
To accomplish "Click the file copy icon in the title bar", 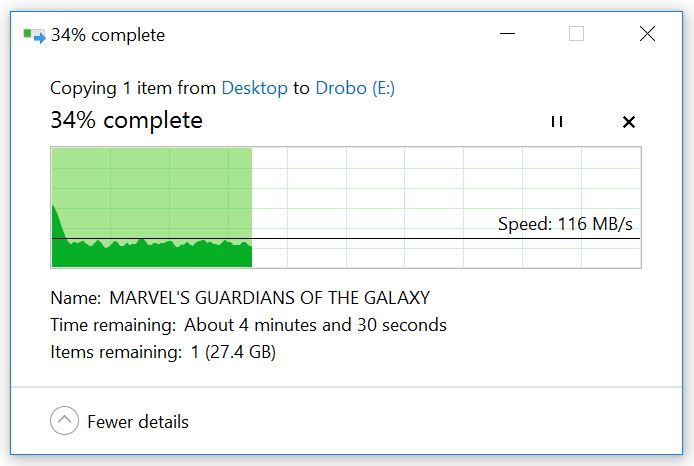I will coord(34,36).
